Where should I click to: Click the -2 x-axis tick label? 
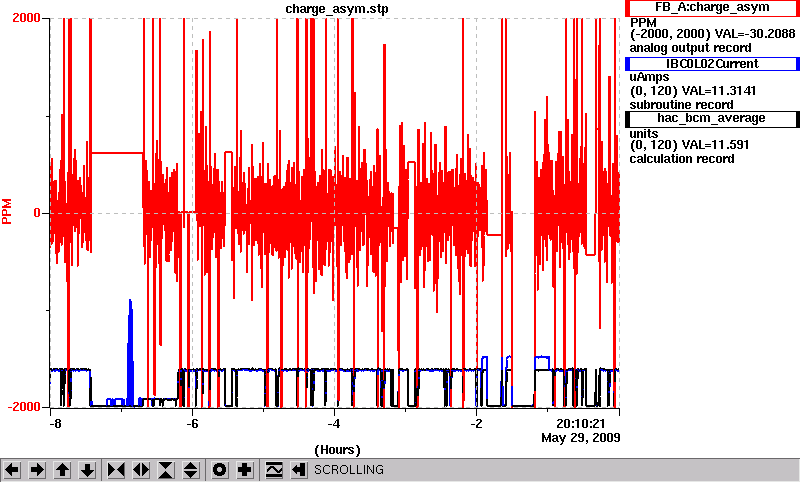click(476, 424)
